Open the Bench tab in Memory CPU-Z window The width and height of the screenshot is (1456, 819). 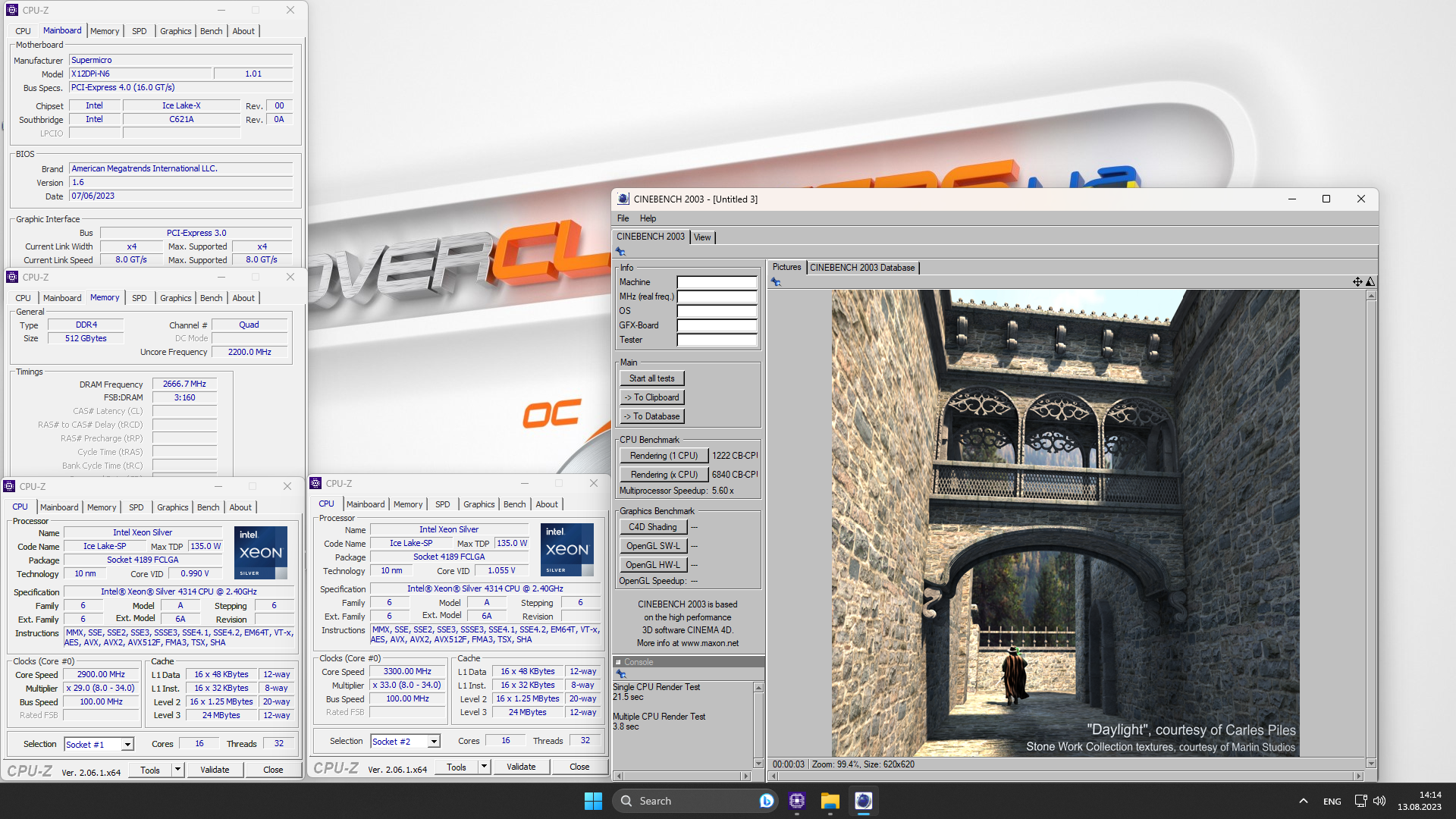click(212, 298)
